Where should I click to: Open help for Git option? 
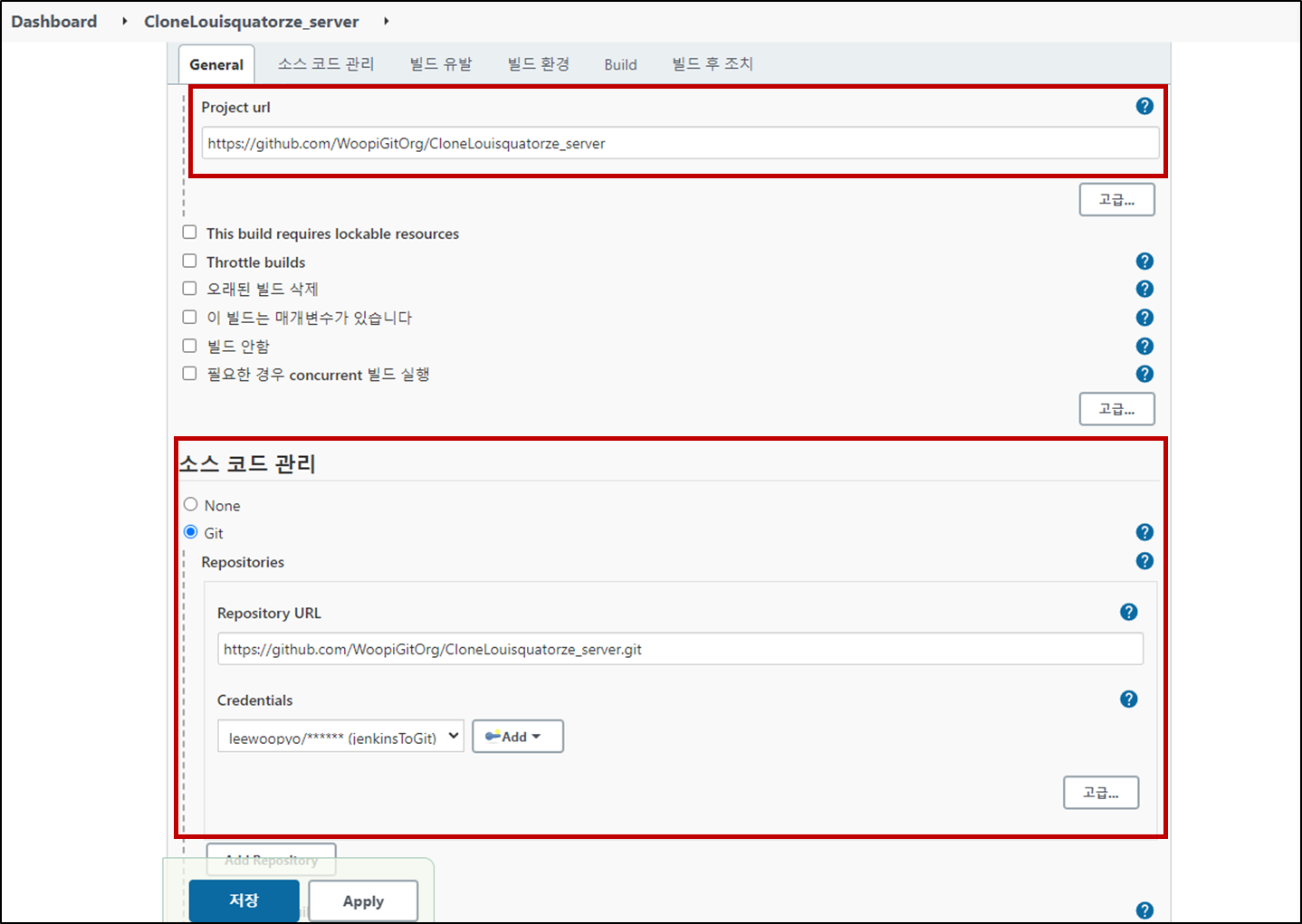point(1144,532)
